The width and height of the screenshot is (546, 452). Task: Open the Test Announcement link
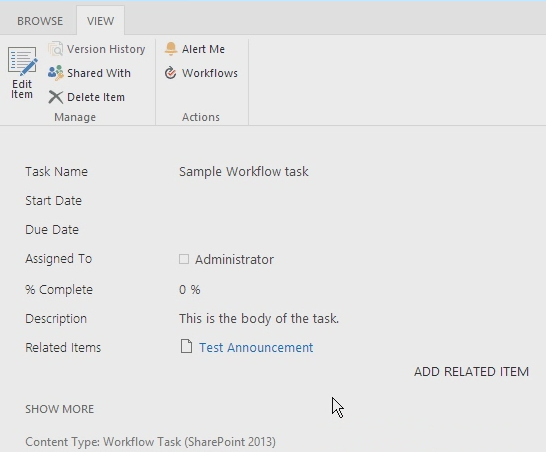point(256,348)
